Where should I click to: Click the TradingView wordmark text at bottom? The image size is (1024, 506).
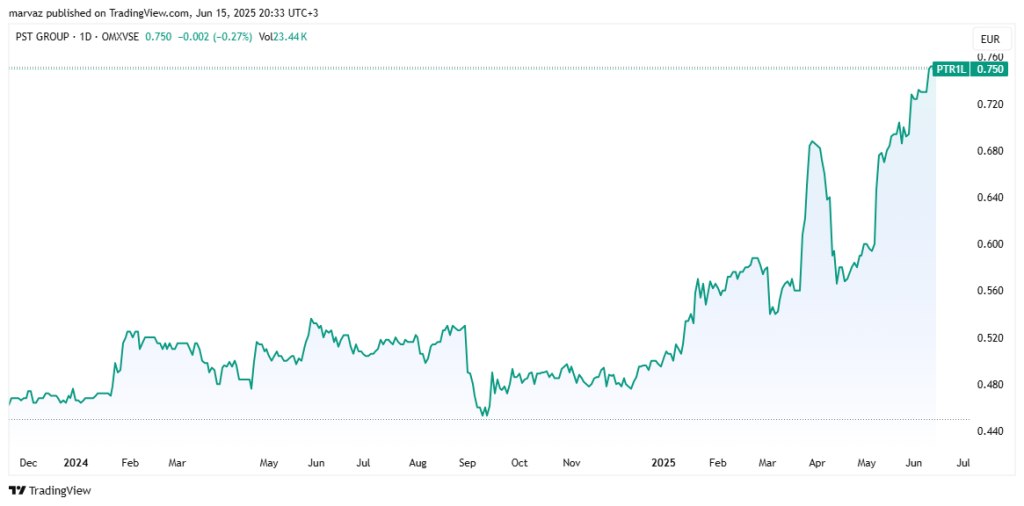tap(61, 491)
